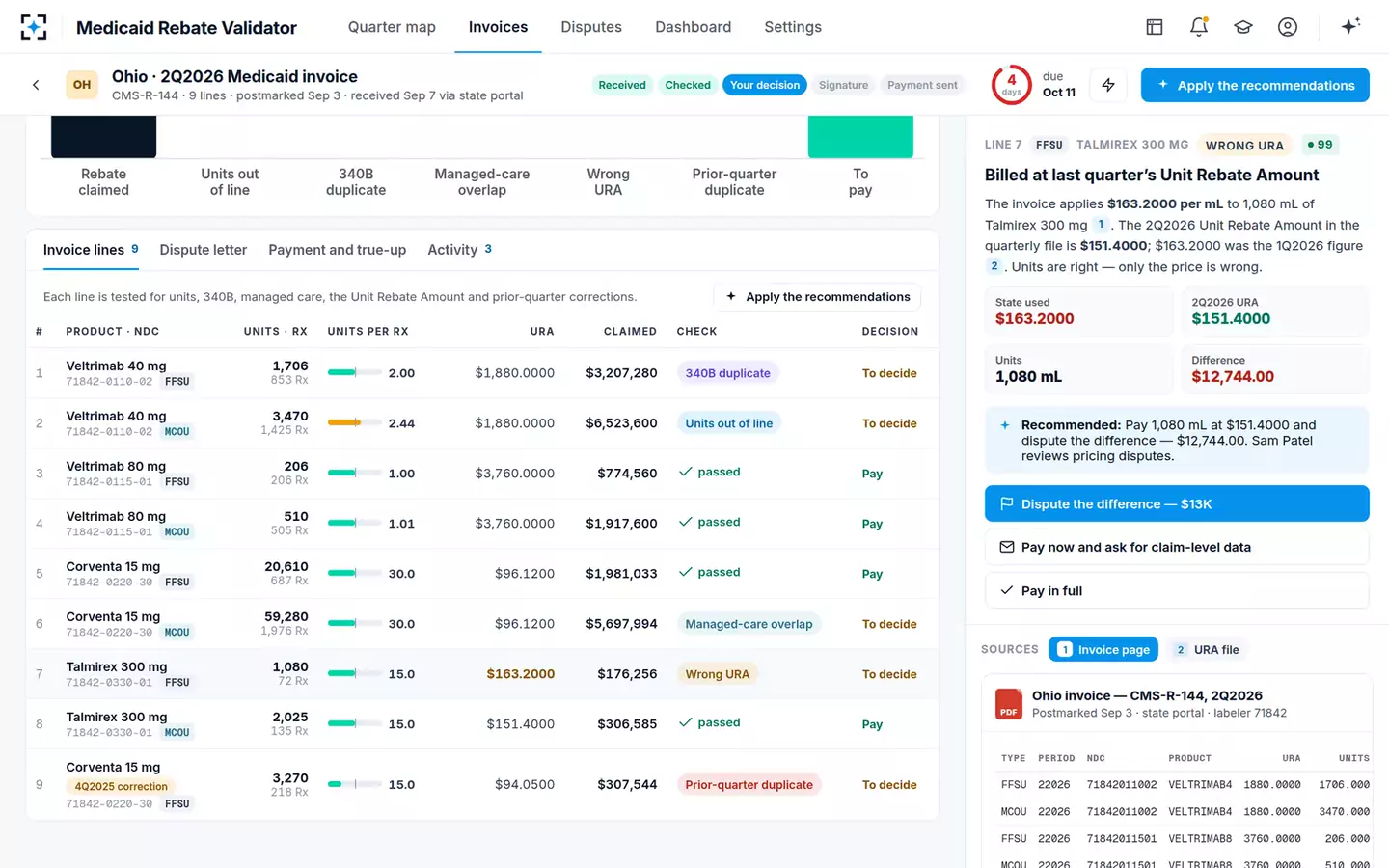Screen dimensions: 1389x868
Task: Click the Units out of line badge
Action: pos(729,423)
